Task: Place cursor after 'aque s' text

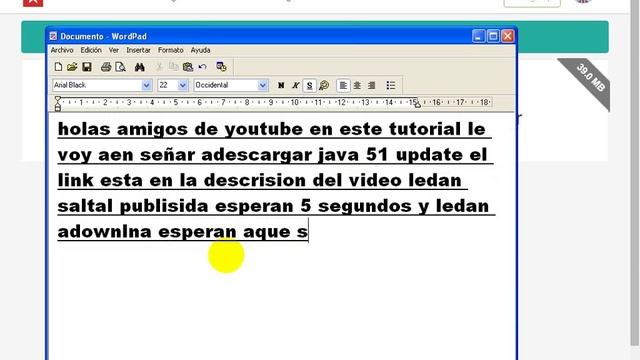Action: click(x=309, y=231)
